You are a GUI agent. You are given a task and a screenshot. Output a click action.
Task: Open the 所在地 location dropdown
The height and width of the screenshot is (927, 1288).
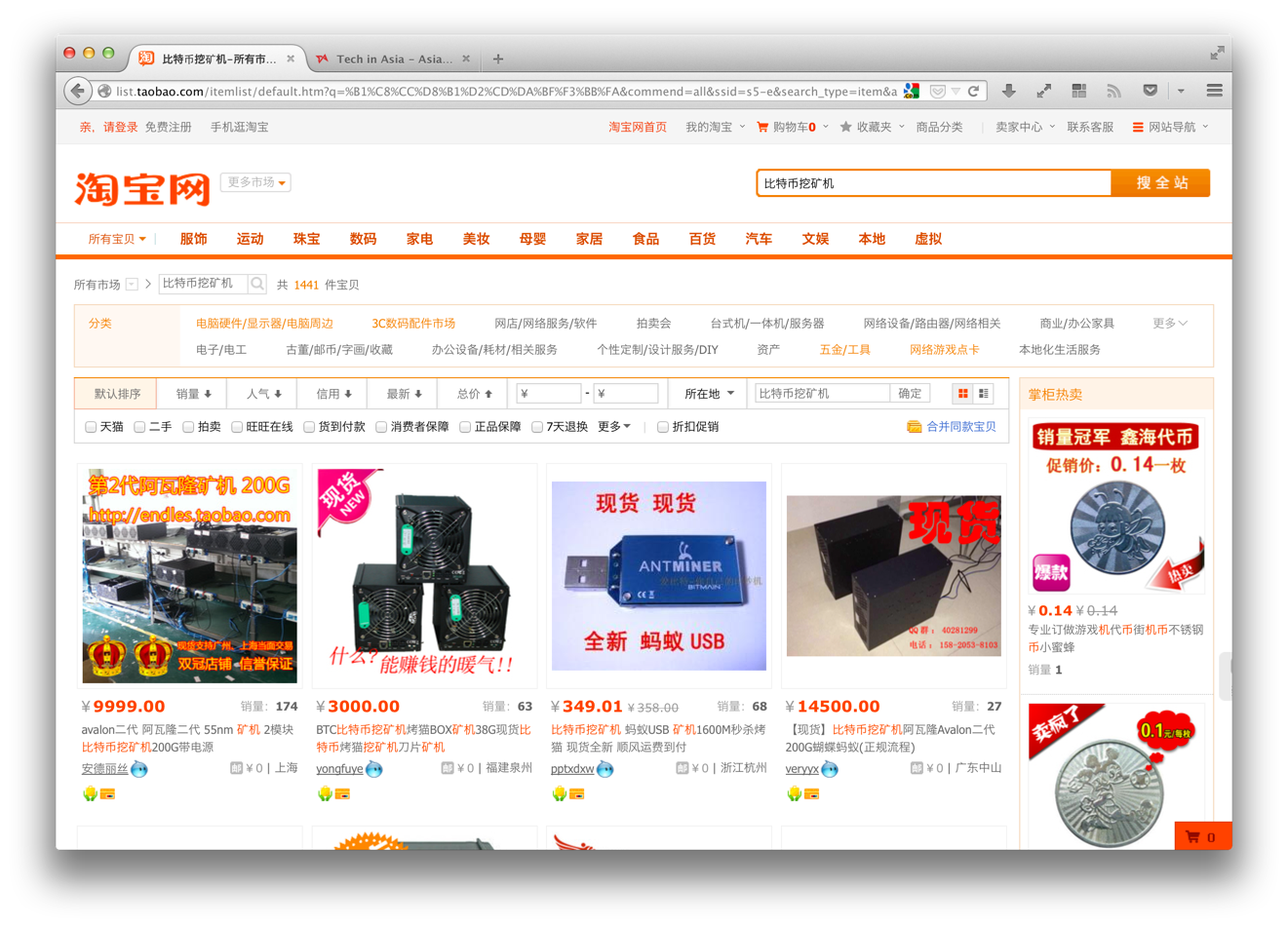click(709, 394)
